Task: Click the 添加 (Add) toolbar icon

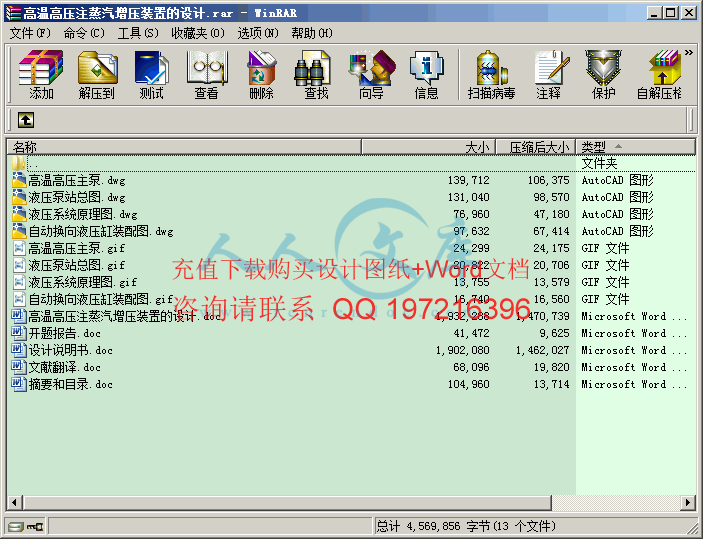Action: coord(41,74)
